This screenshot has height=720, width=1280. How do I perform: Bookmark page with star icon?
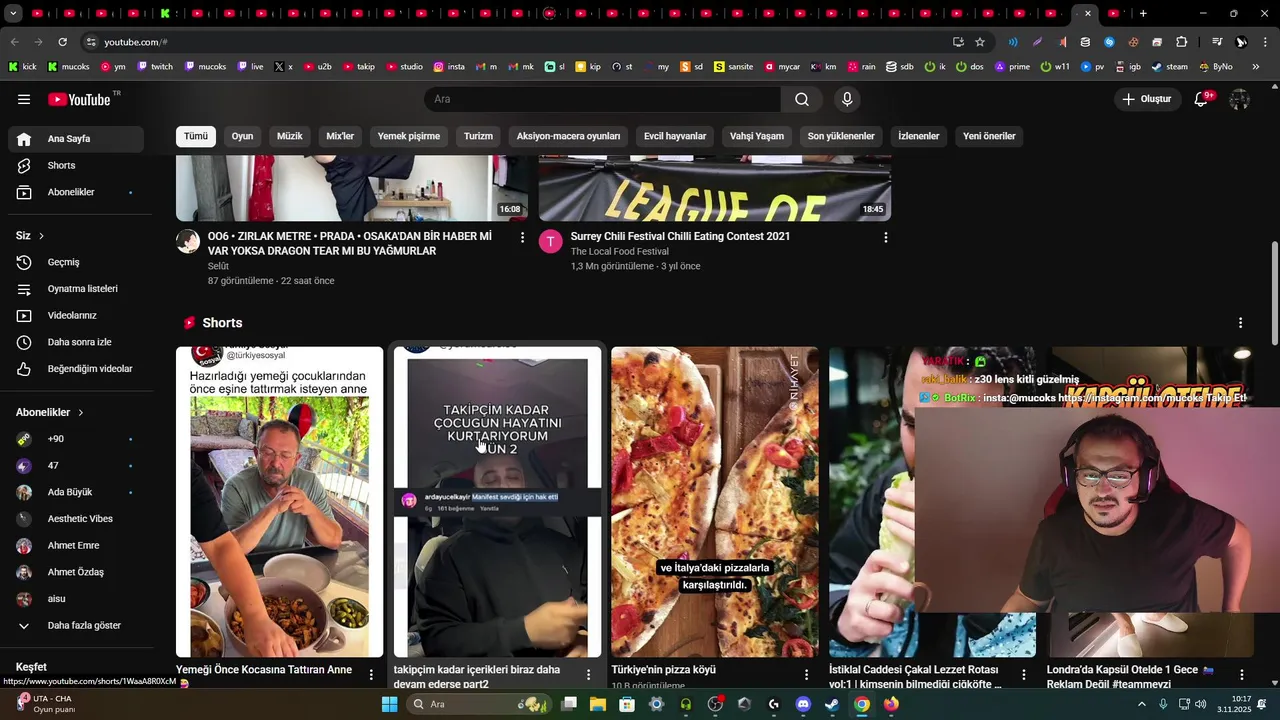(980, 42)
